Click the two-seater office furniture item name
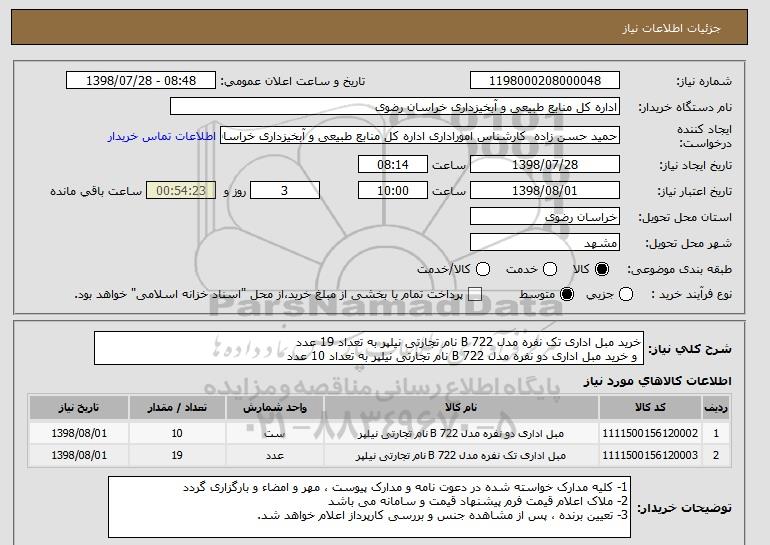The width and height of the screenshot is (770, 545). pyautogui.click(x=461, y=434)
